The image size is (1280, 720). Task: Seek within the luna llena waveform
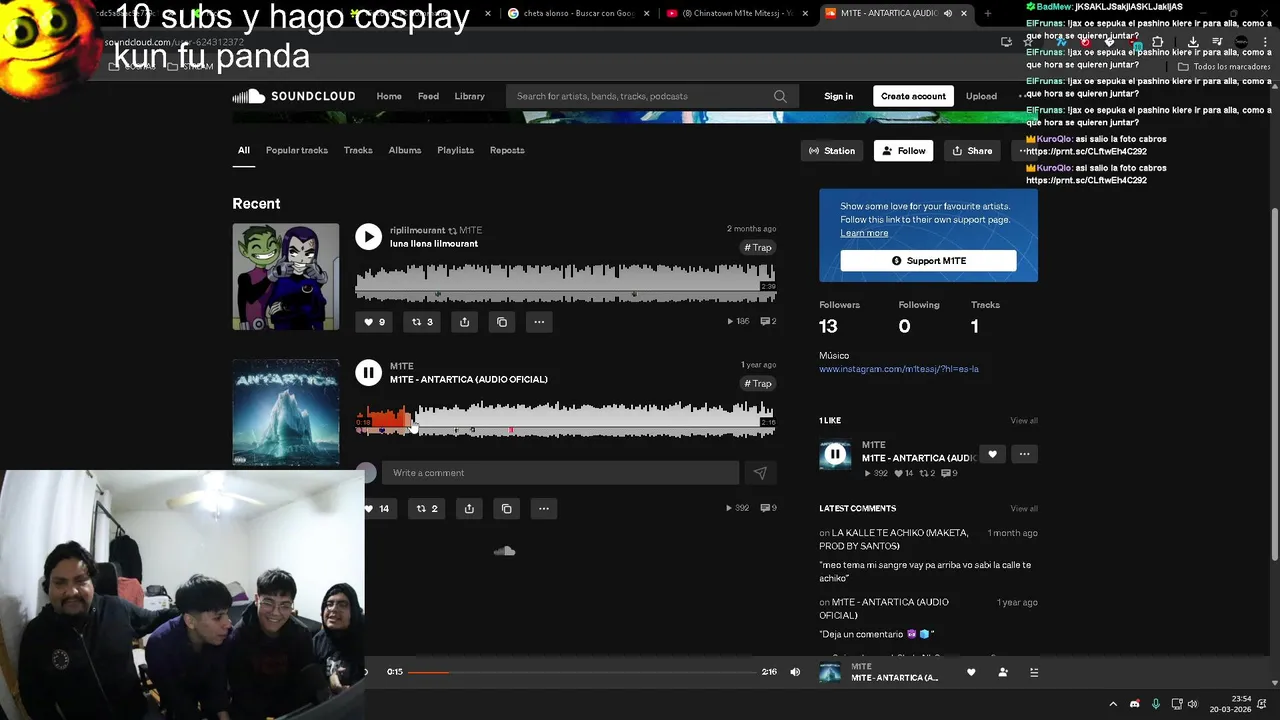(565, 282)
